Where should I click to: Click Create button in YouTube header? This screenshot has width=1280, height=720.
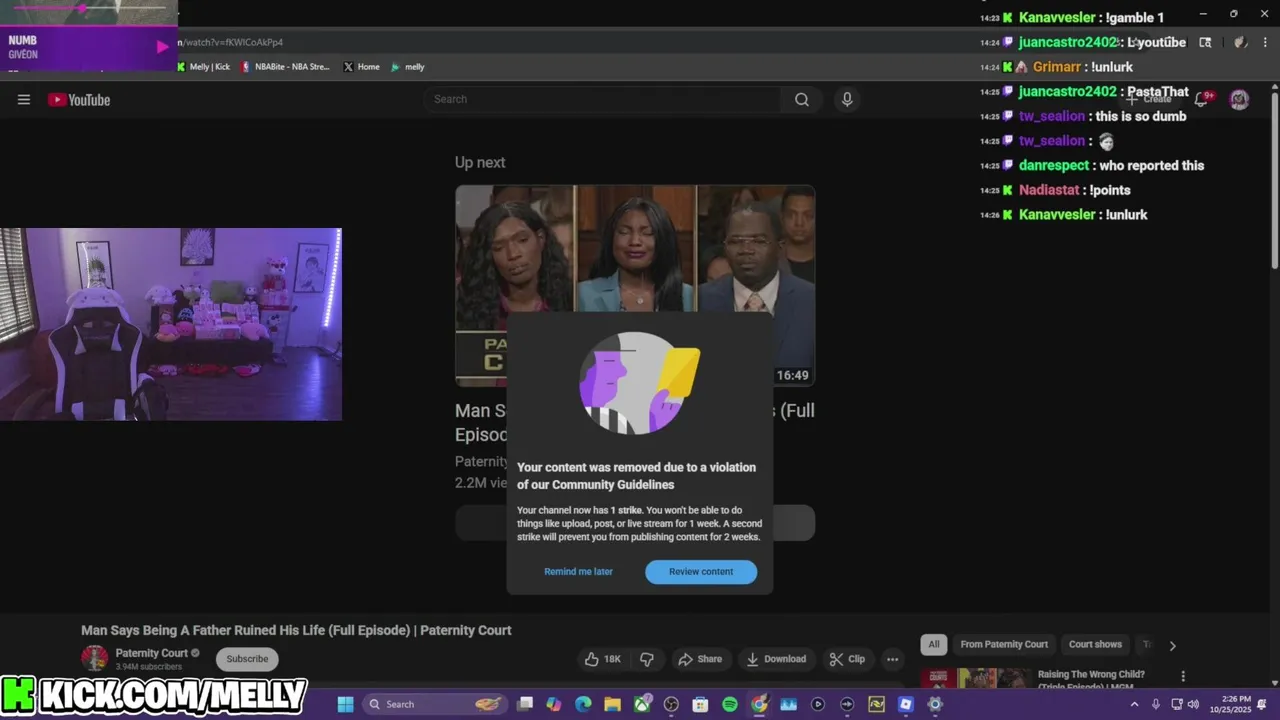(x=1148, y=99)
